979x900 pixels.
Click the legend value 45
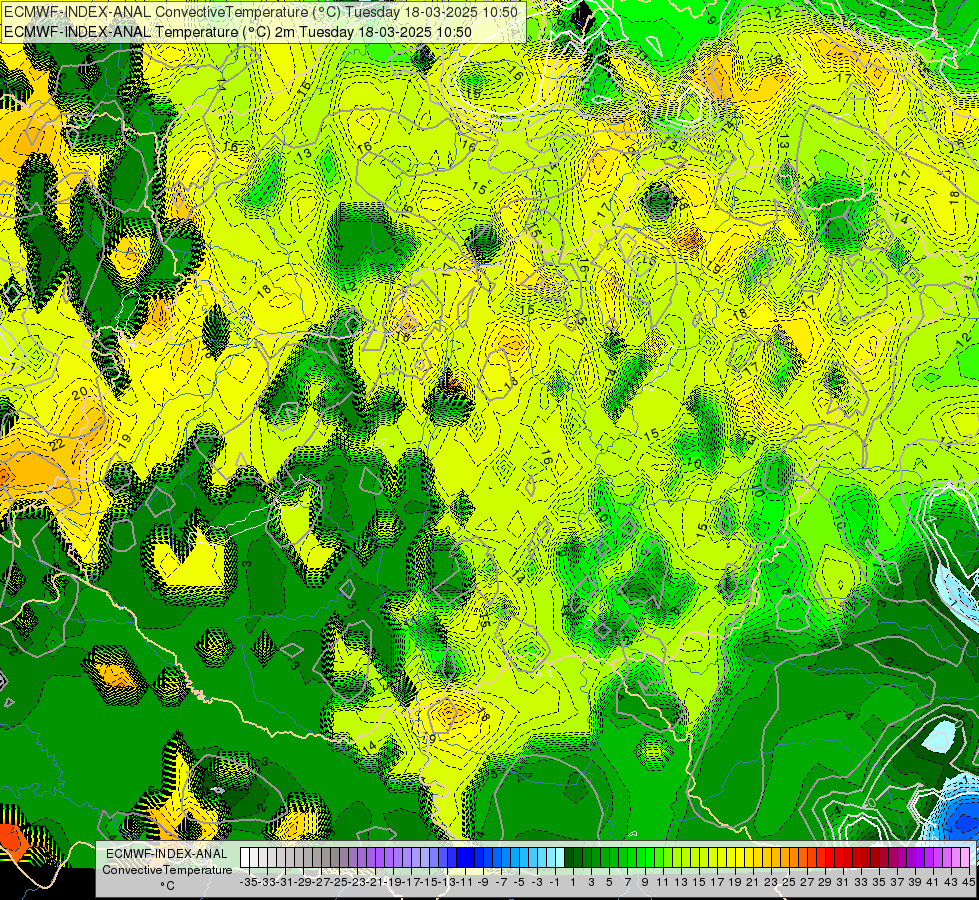point(968,882)
